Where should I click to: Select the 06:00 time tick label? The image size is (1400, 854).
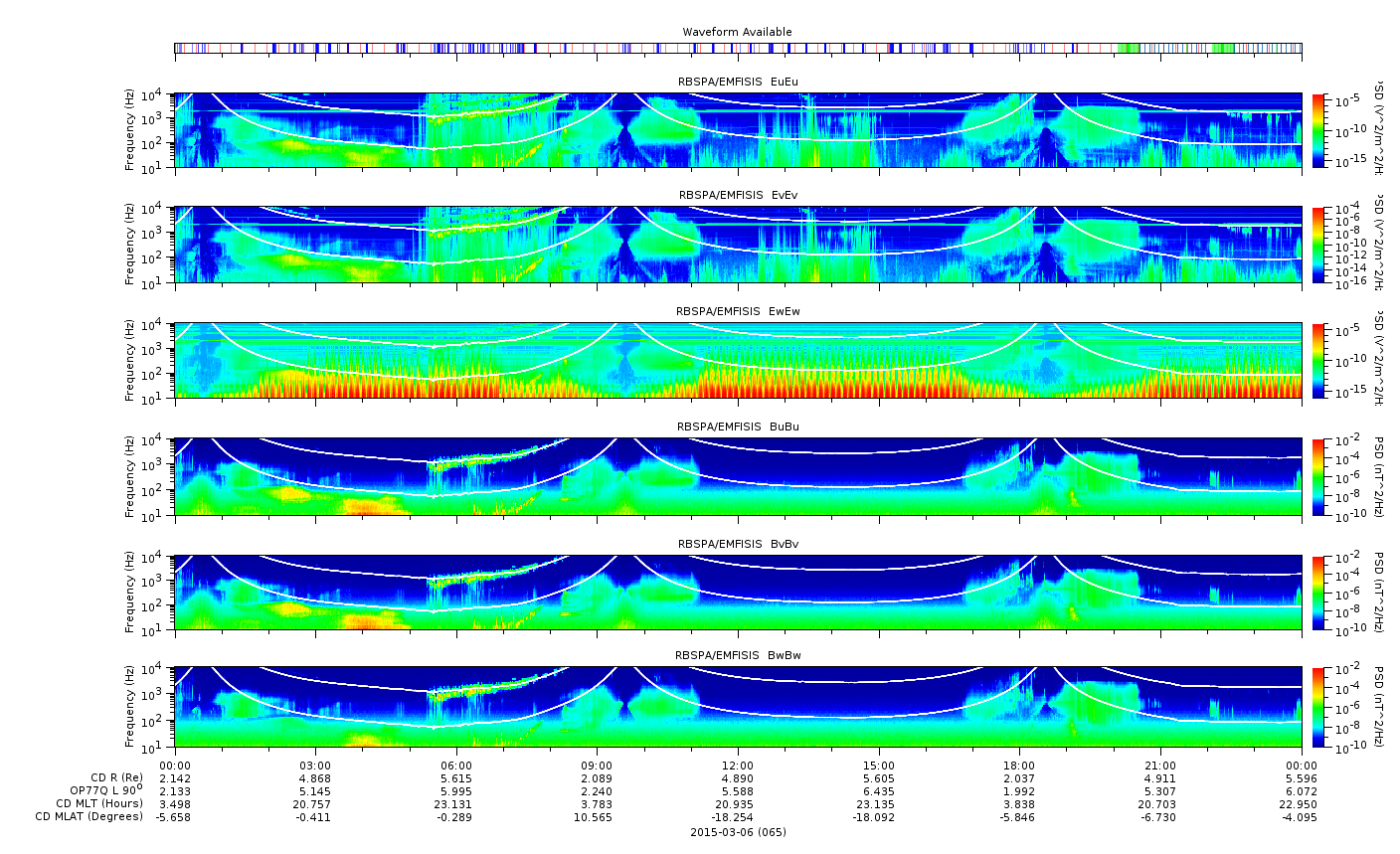(456, 765)
